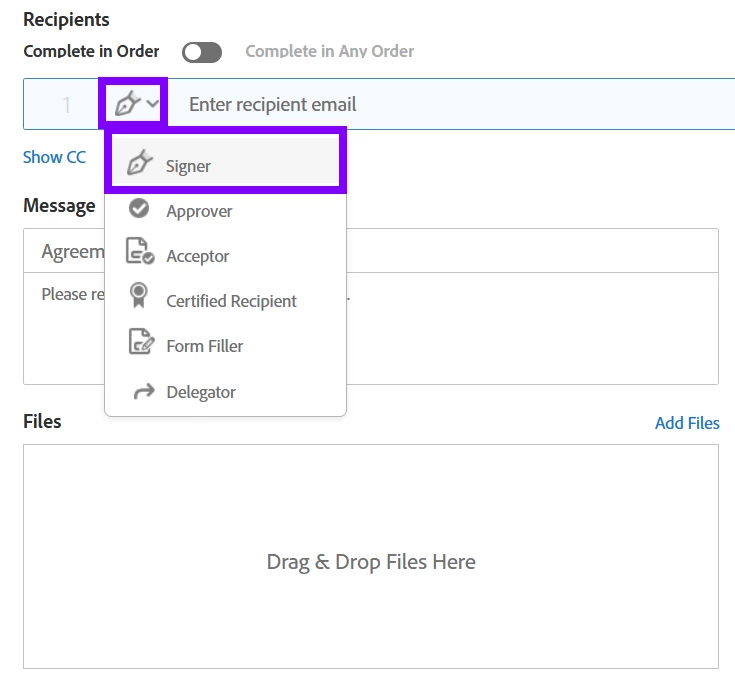Image resolution: width=735 pixels, height=683 pixels.
Task: Click the Certified Recipient ribbon icon
Action: pos(139,295)
